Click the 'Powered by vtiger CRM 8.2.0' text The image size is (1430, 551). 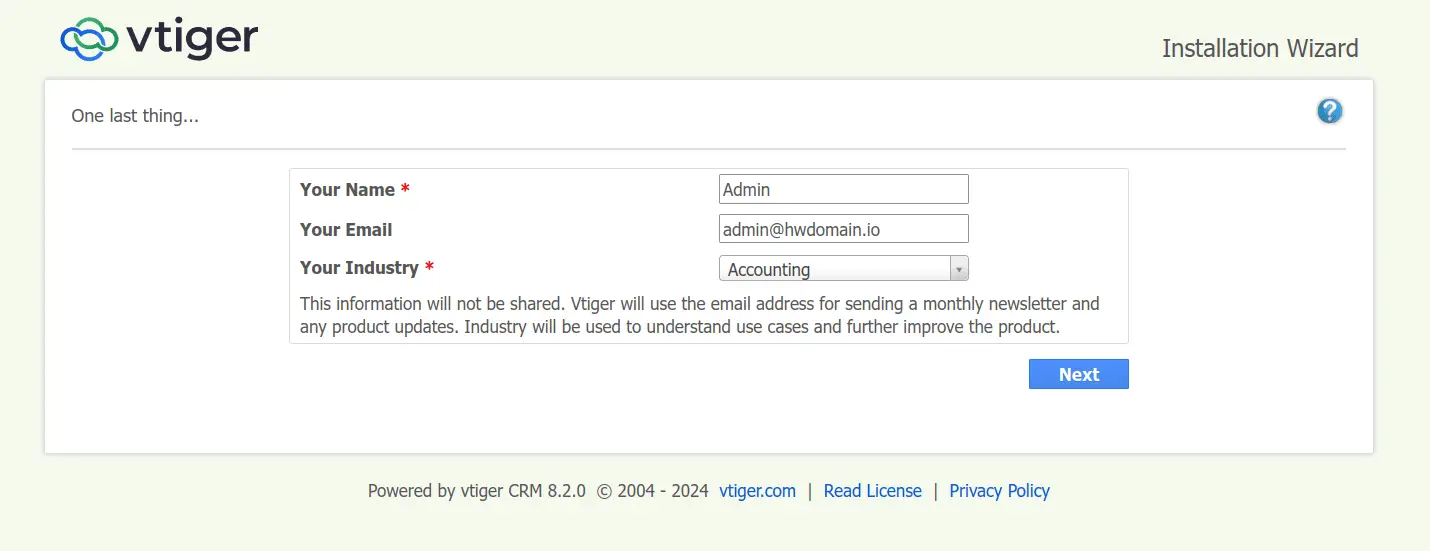point(477,491)
